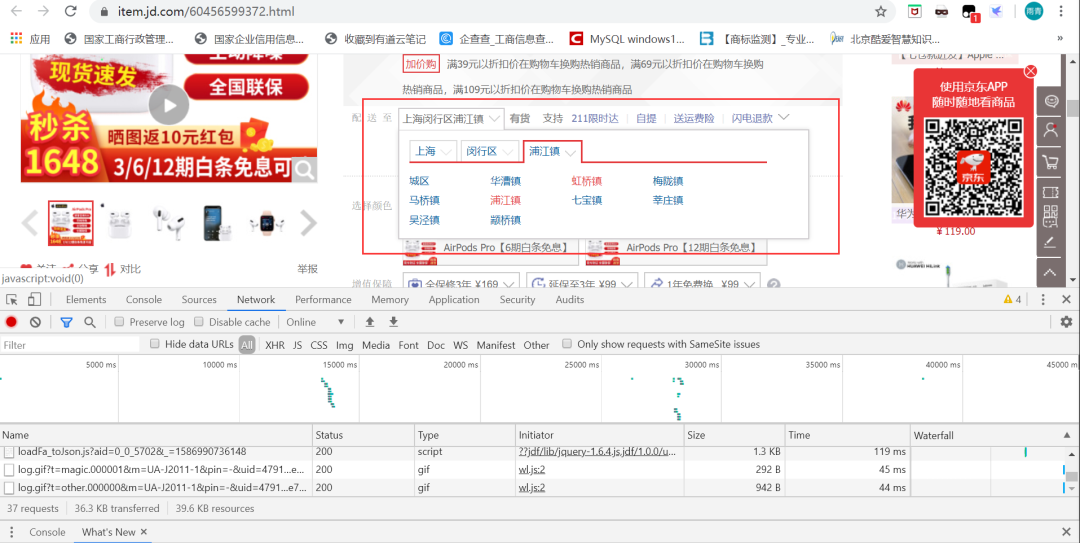Check Only show requests with SameSite issues
This screenshot has width=1080, height=543.
[567, 344]
